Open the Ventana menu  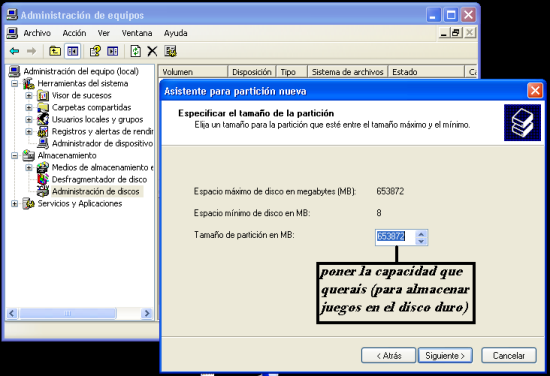137,33
